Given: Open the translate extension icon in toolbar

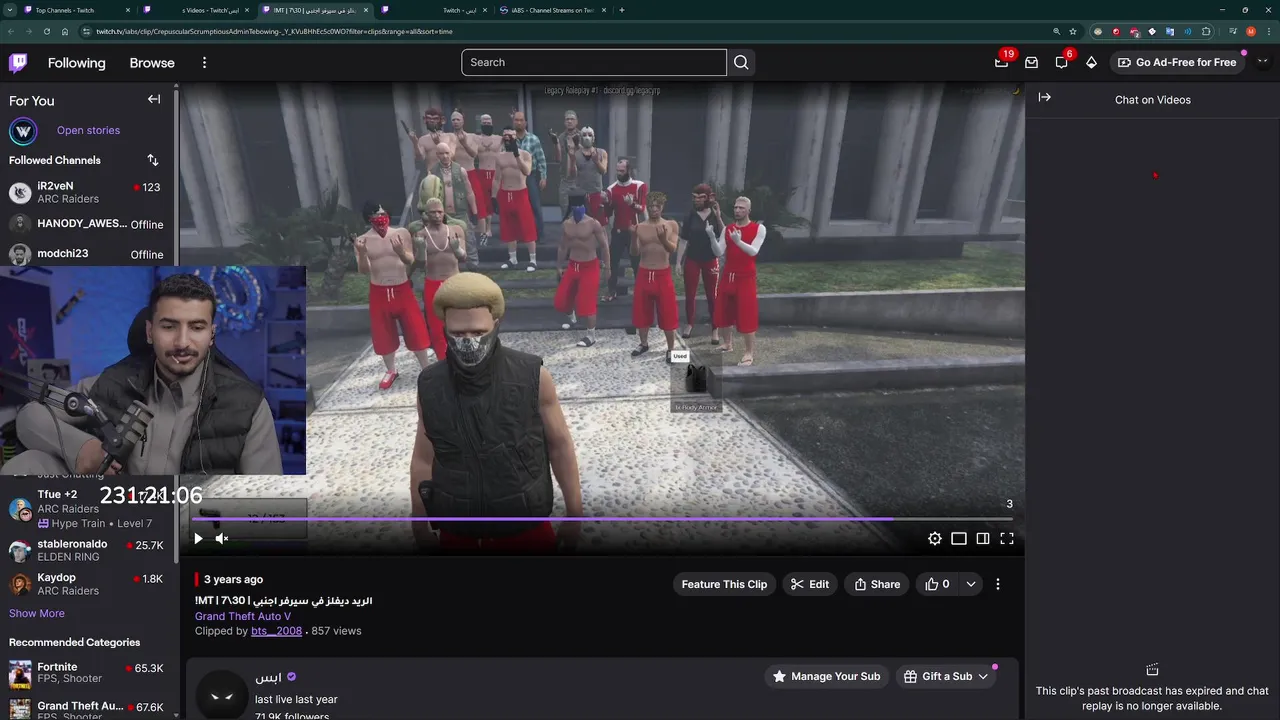Looking at the screenshot, I should pos(1170,31).
